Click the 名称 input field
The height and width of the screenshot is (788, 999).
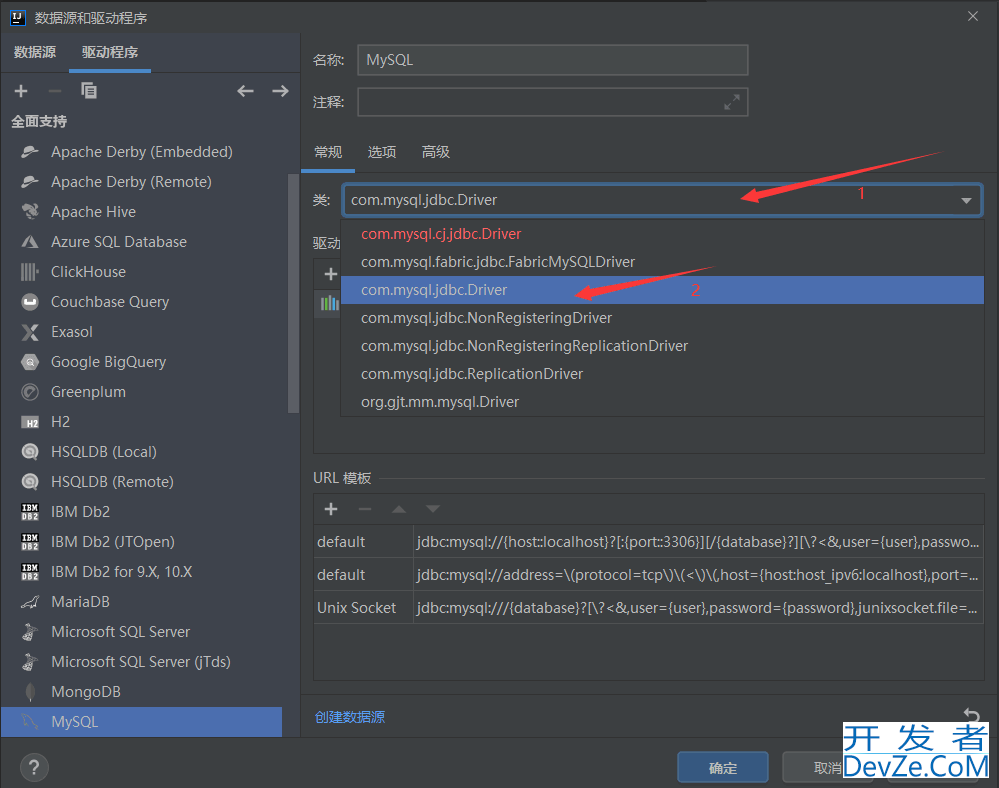[x=552, y=60]
